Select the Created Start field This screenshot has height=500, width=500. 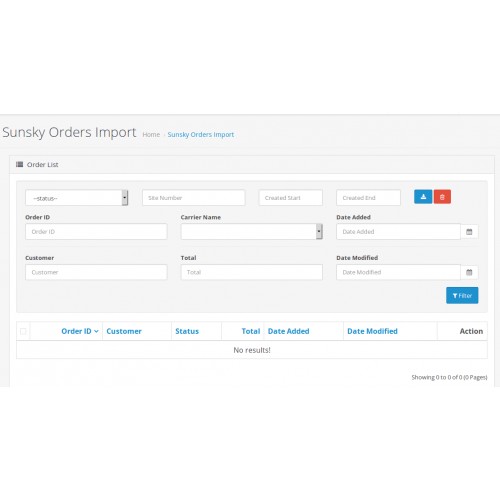point(291,198)
